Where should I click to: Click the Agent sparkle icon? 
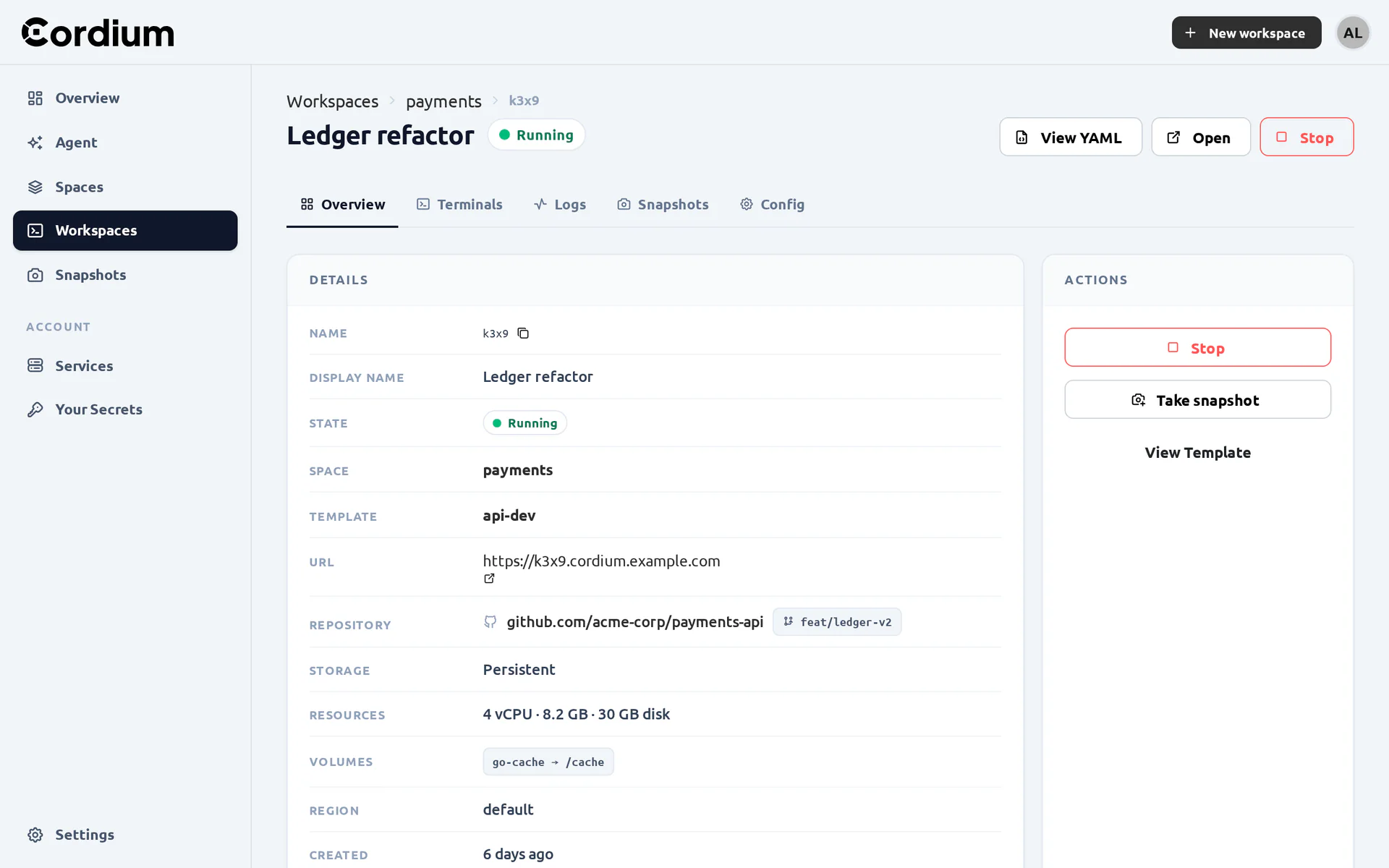pos(35,142)
